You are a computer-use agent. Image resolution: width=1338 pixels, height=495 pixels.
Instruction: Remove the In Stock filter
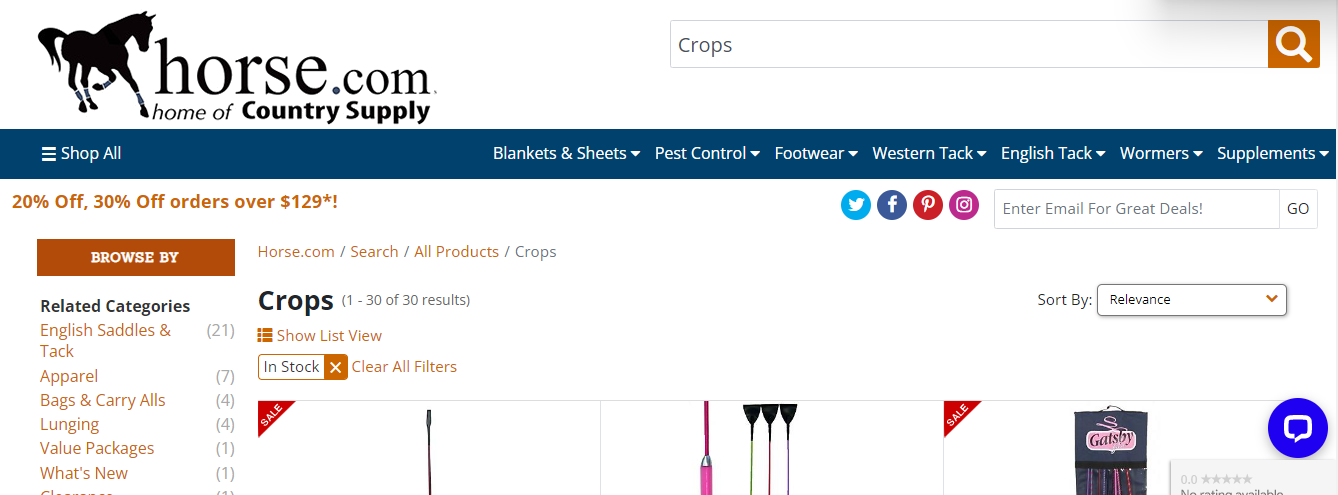(x=336, y=367)
